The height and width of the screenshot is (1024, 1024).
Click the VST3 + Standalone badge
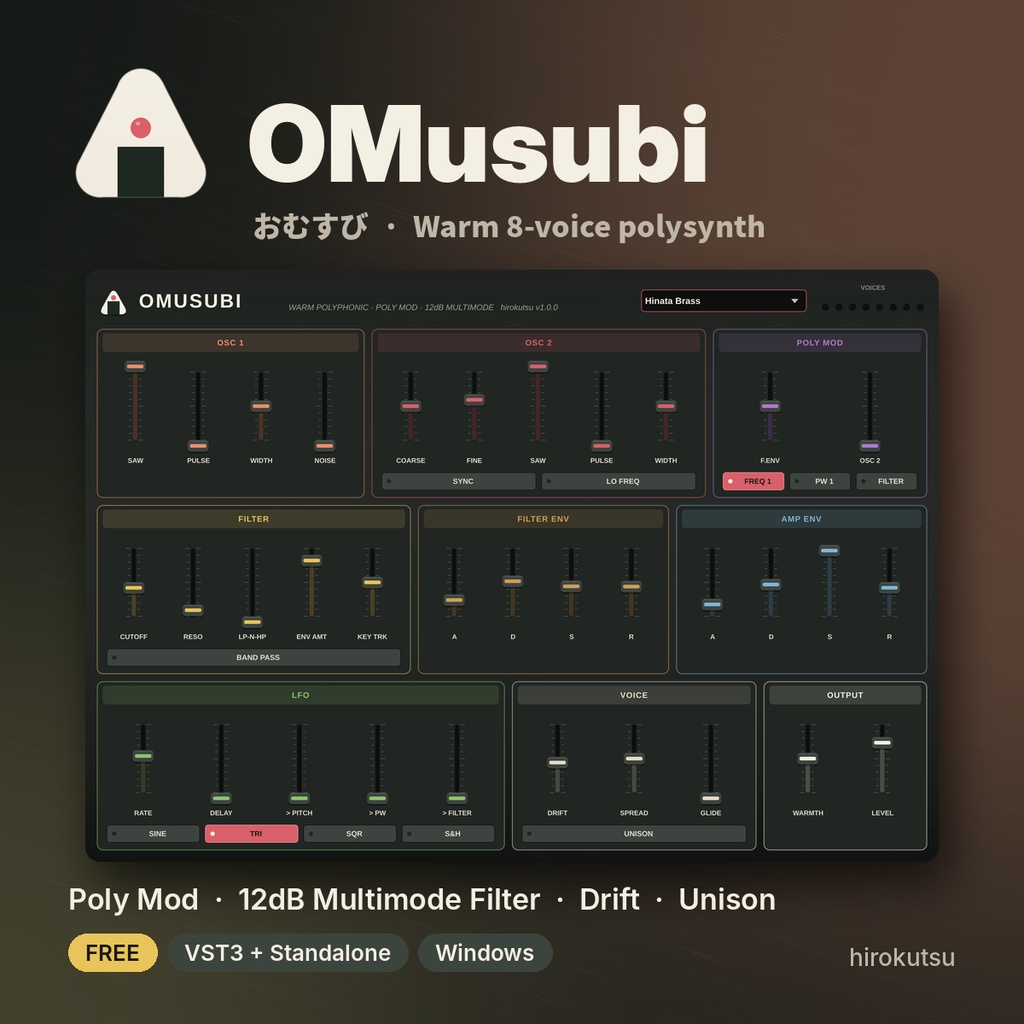pos(288,953)
